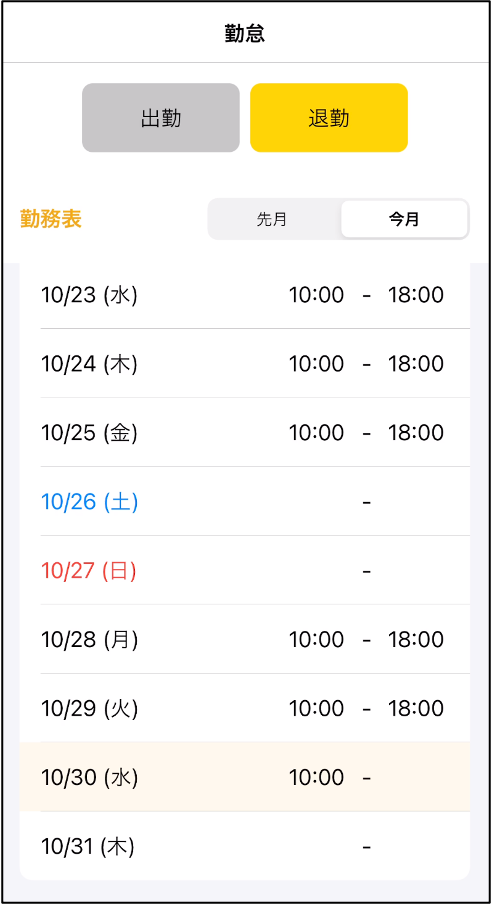Tap the 18:00 end time on 10/29
The height and width of the screenshot is (904, 492).
point(416,708)
